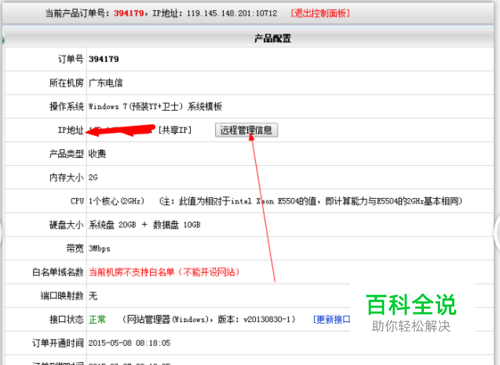Click the red 当前机房不支持白名单 notice
This screenshot has height=365, width=500.
tap(164, 272)
